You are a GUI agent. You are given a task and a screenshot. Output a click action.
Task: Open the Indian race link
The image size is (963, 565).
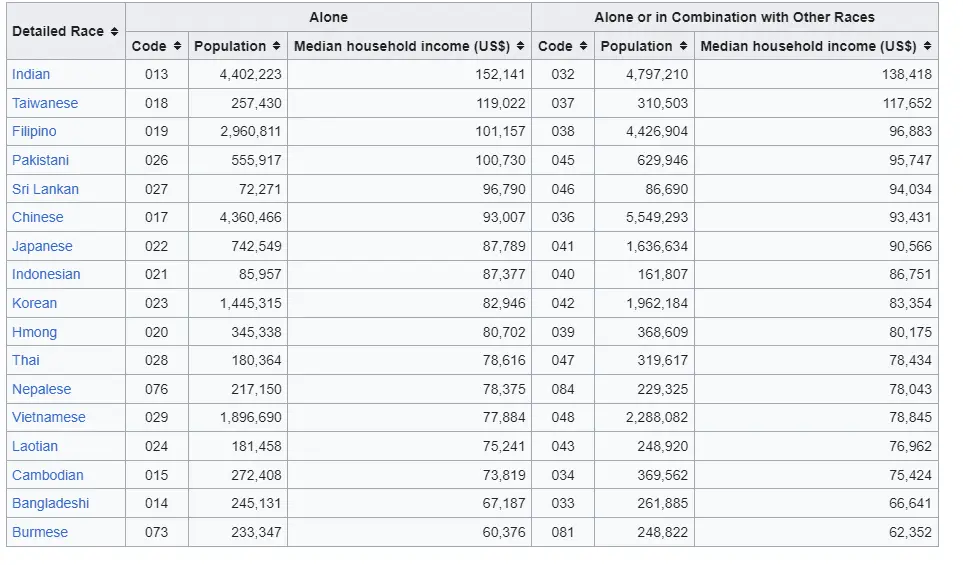pyautogui.click(x=31, y=74)
